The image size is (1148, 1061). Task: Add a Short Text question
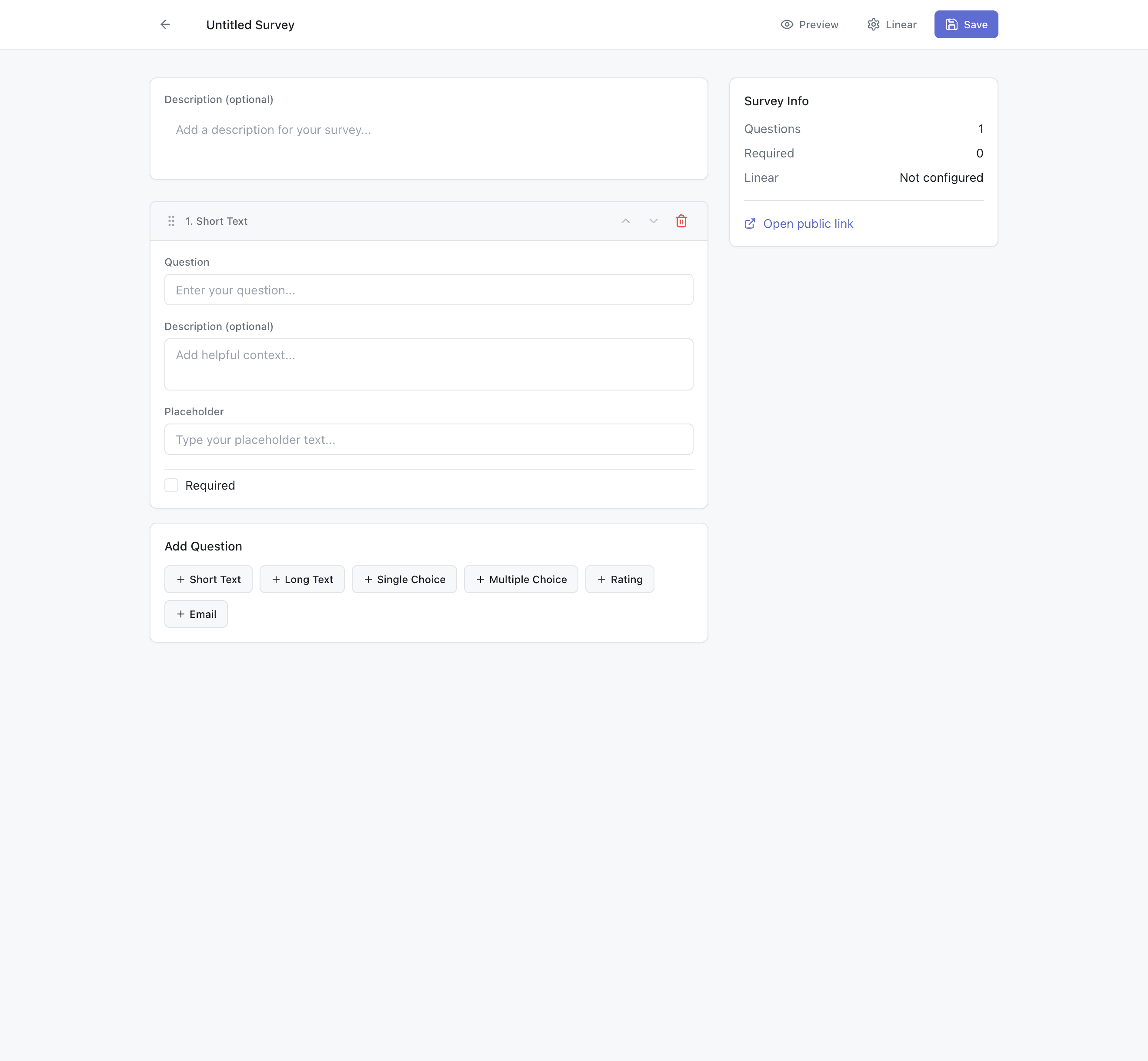coord(208,579)
